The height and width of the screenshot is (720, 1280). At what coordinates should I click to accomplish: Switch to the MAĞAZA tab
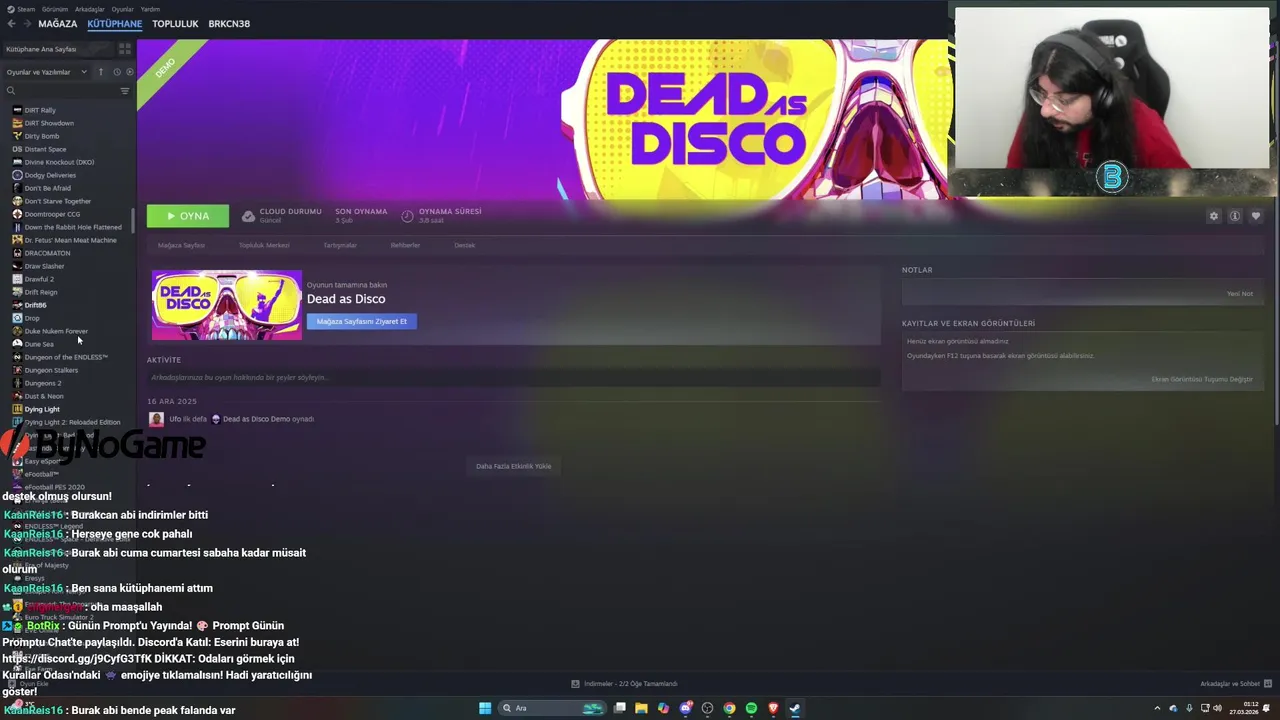tap(57, 23)
